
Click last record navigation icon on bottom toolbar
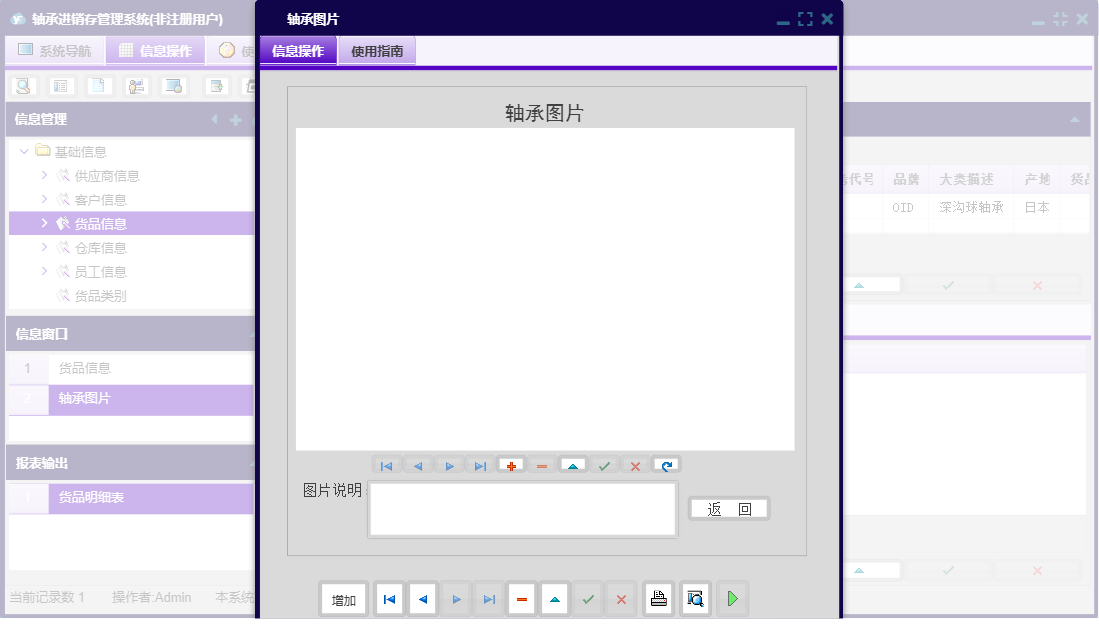click(x=488, y=598)
